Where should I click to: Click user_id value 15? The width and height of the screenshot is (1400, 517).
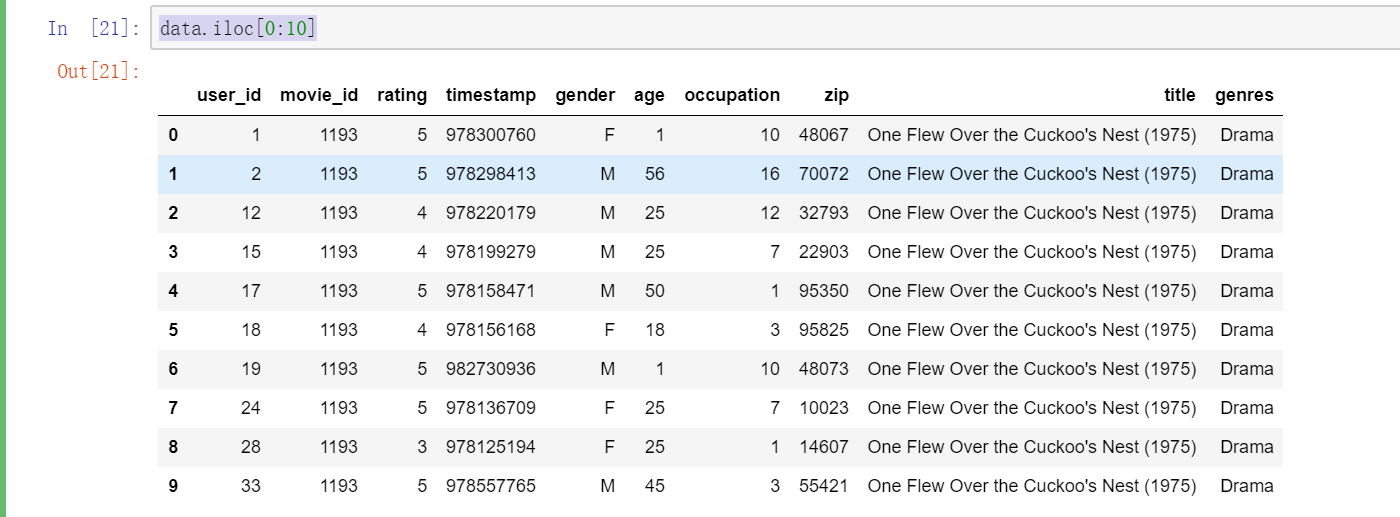click(x=251, y=252)
